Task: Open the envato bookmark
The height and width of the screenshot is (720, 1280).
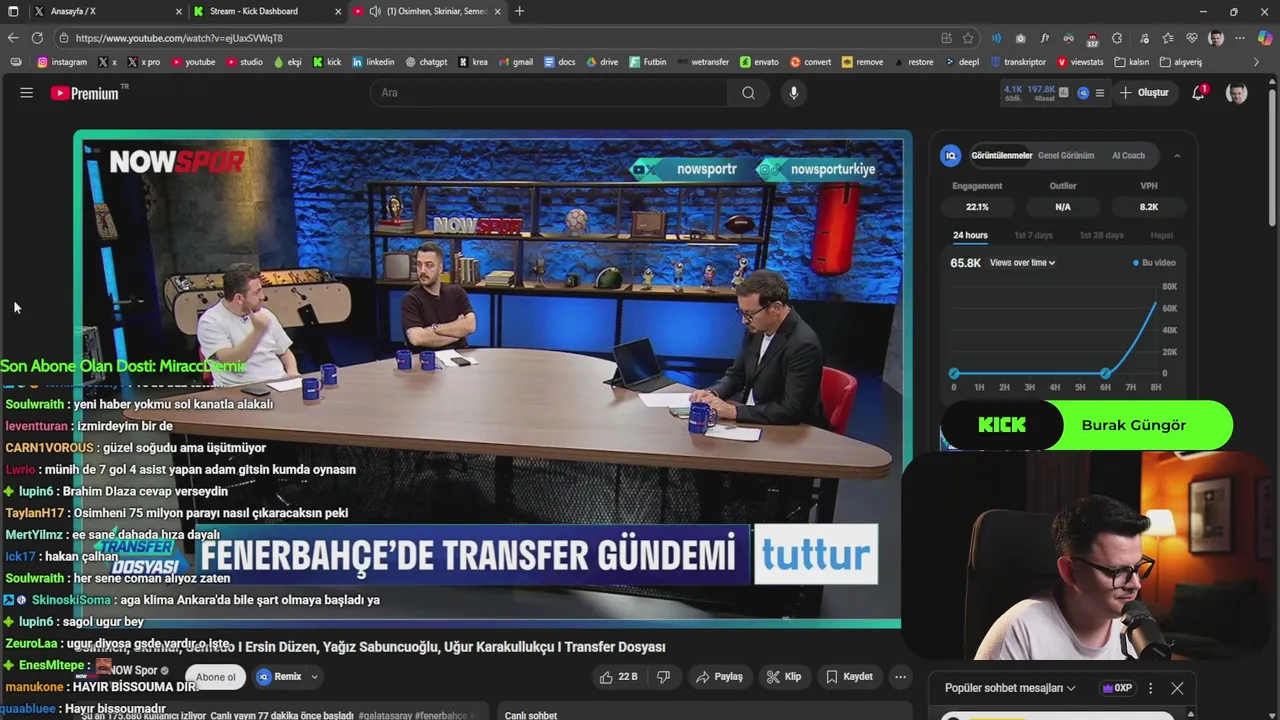Action: [759, 62]
